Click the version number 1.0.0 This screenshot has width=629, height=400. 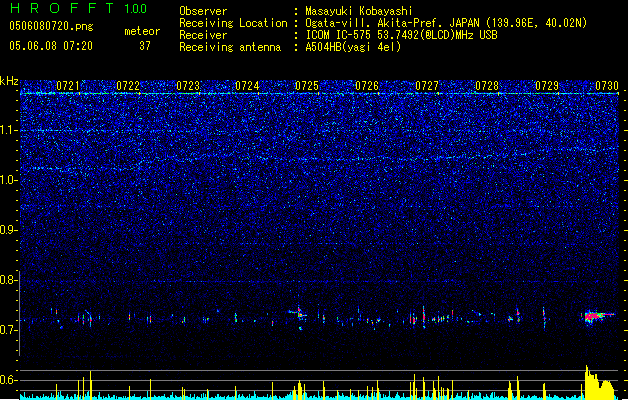(x=136, y=9)
